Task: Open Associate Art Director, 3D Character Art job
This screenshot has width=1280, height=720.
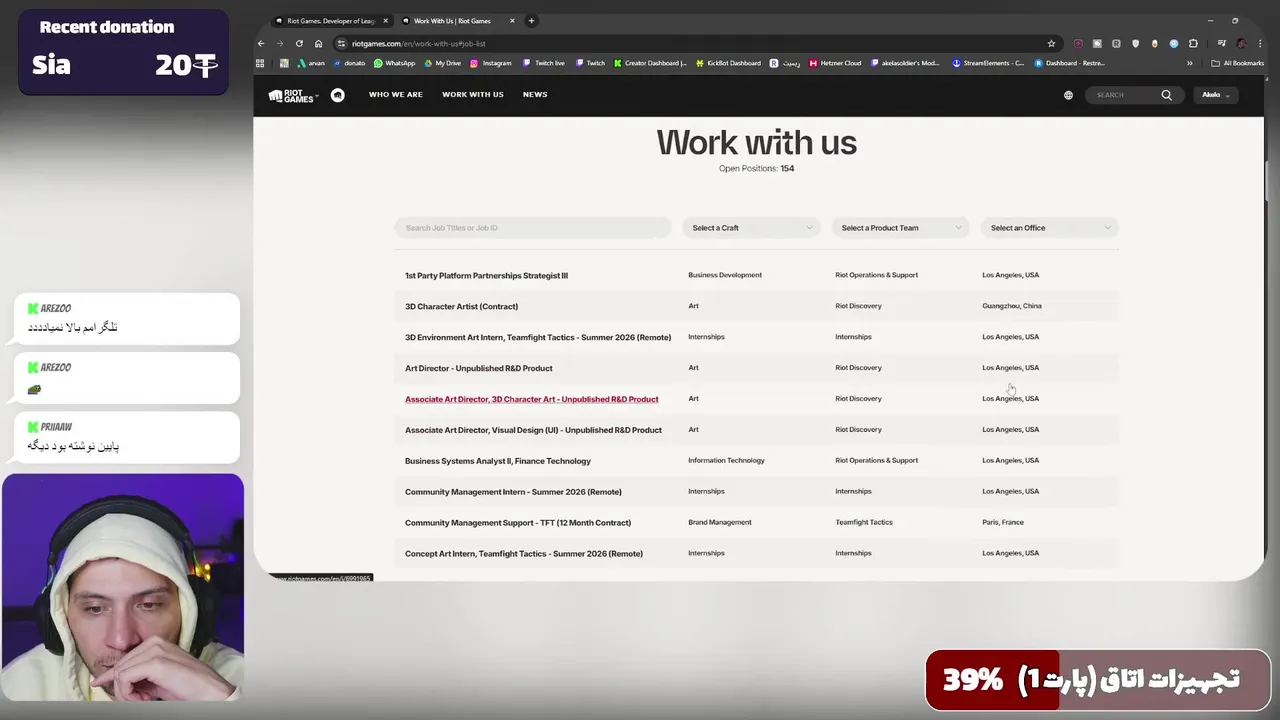Action: [x=531, y=399]
